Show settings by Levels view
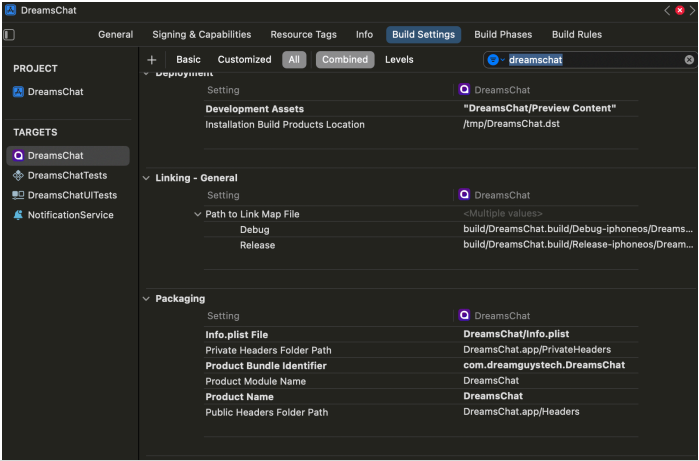The height and width of the screenshot is (461, 699). [x=399, y=60]
